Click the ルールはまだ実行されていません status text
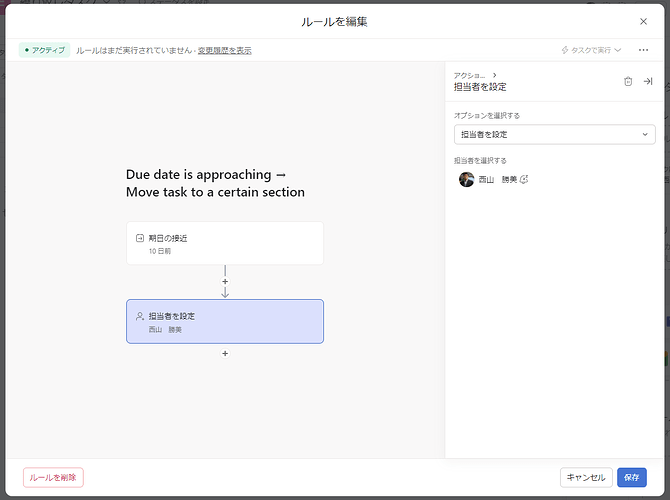 [x=134, y=50]
